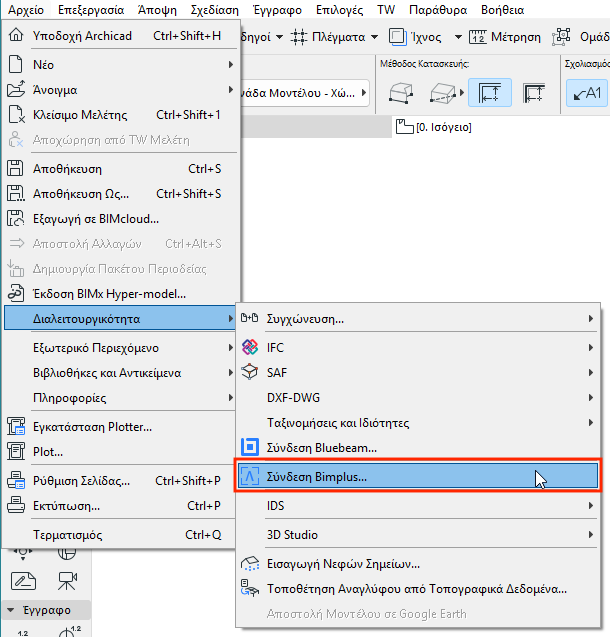
Task: Click the Bluebeam connection icon
Action: pyautogui.click(x=250, y=447)
